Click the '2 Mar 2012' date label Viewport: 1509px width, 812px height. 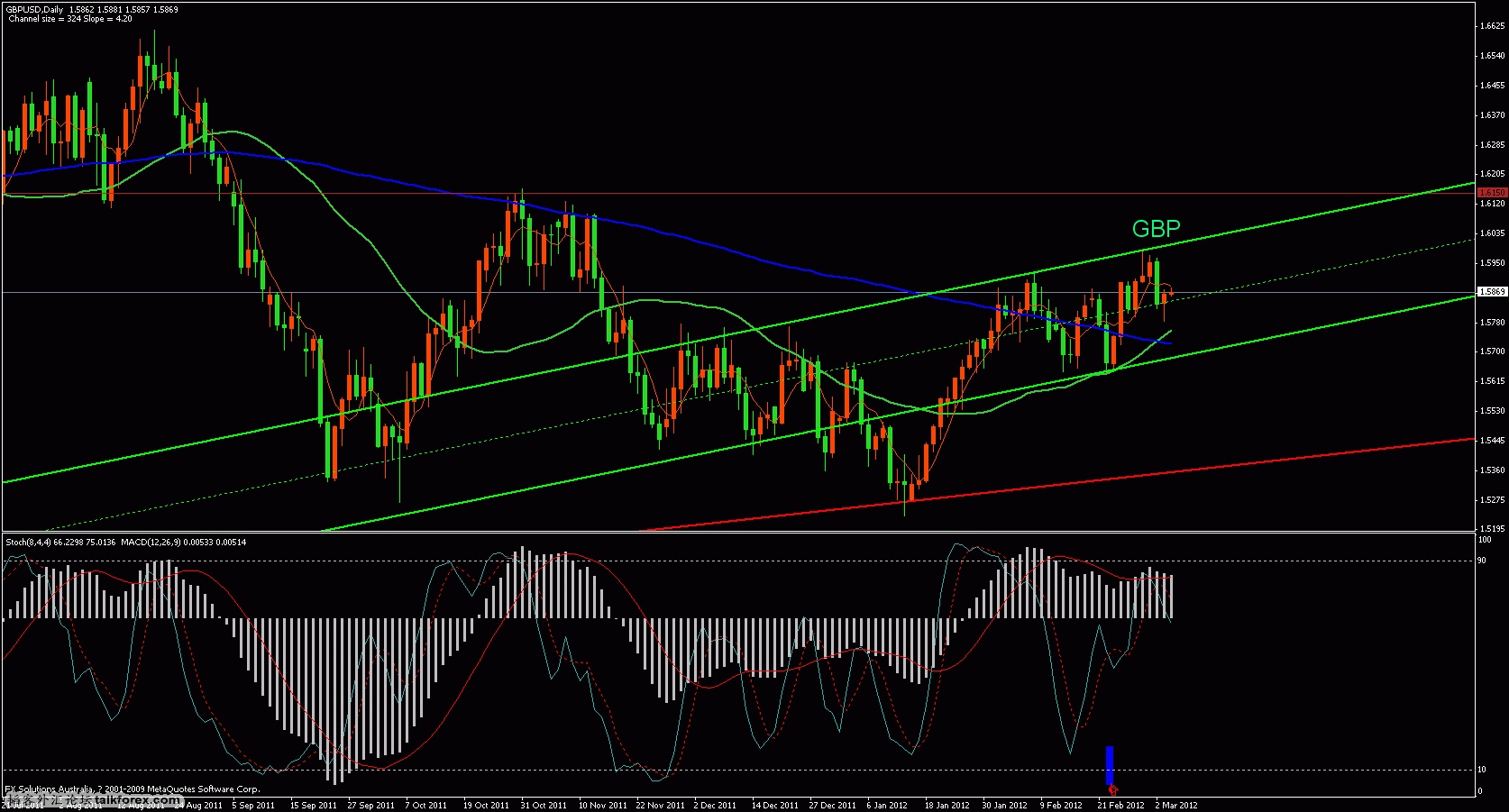(1176, 806)
